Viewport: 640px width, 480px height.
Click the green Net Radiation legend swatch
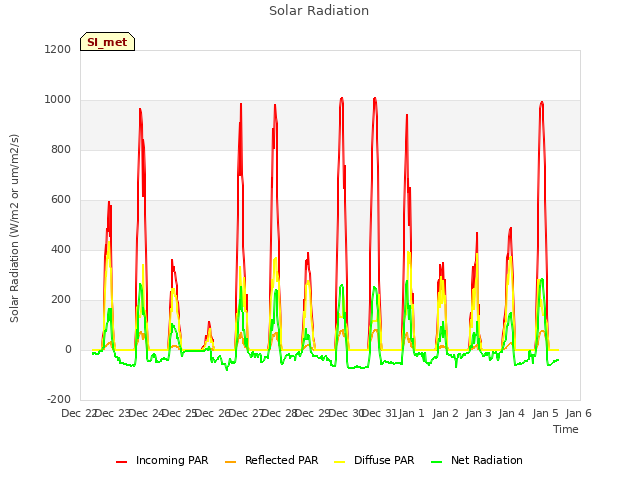point(437,462)
